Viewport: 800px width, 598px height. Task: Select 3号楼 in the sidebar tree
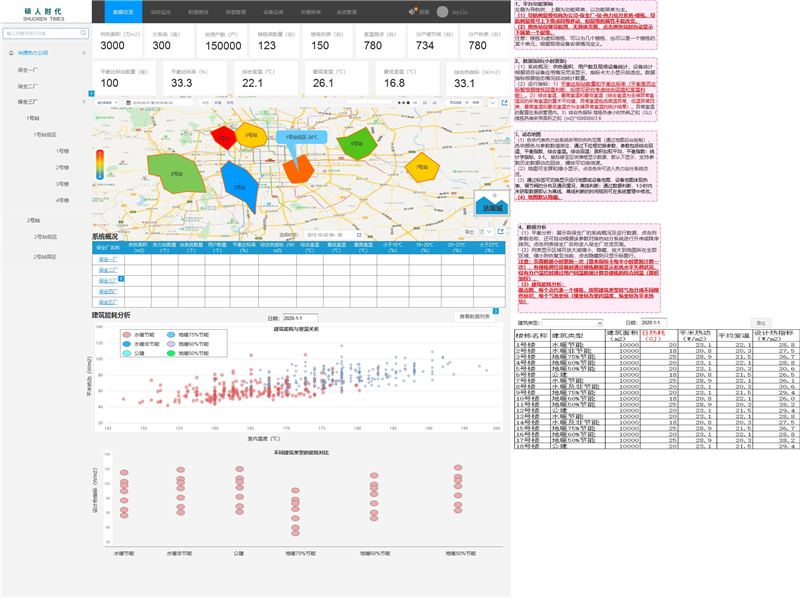pos(62,184)
